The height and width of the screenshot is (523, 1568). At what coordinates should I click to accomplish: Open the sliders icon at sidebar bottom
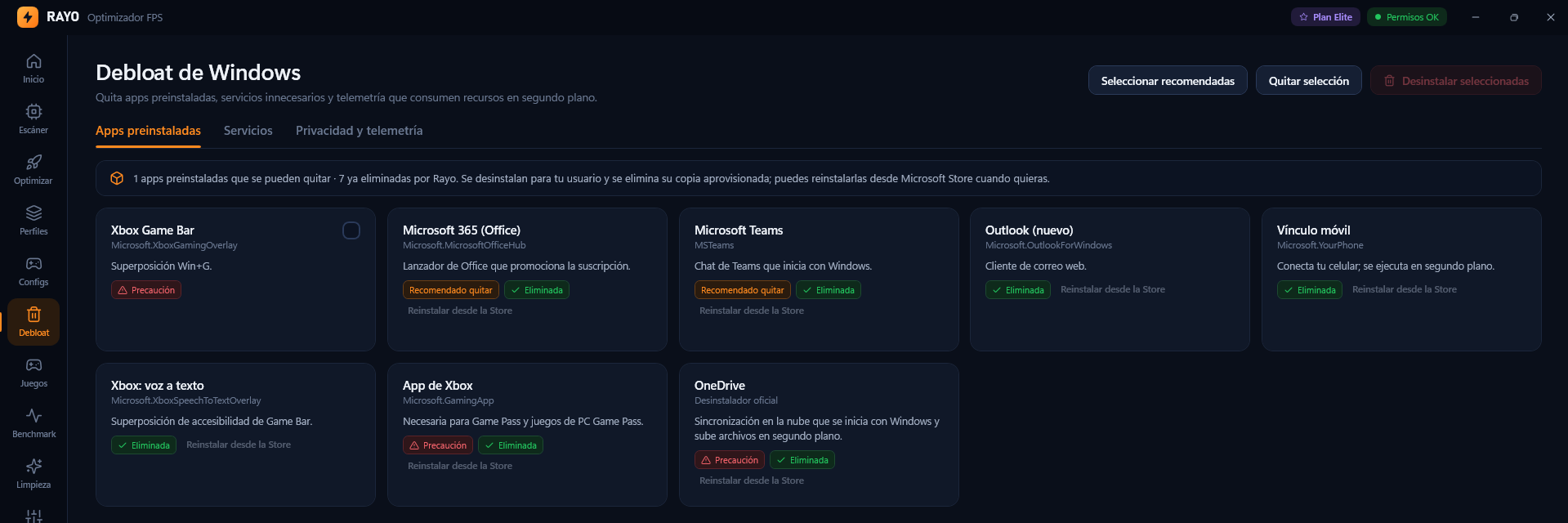[34, 516]
